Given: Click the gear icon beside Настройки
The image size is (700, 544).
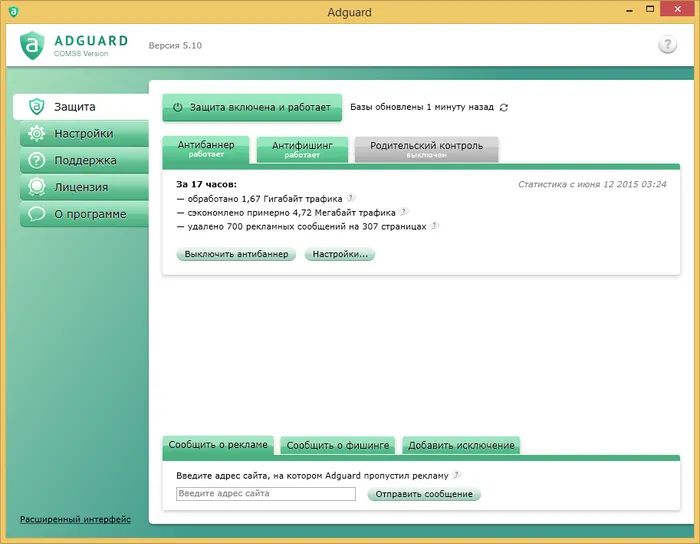Looking at the screenshot, I should tap(37, 133).
